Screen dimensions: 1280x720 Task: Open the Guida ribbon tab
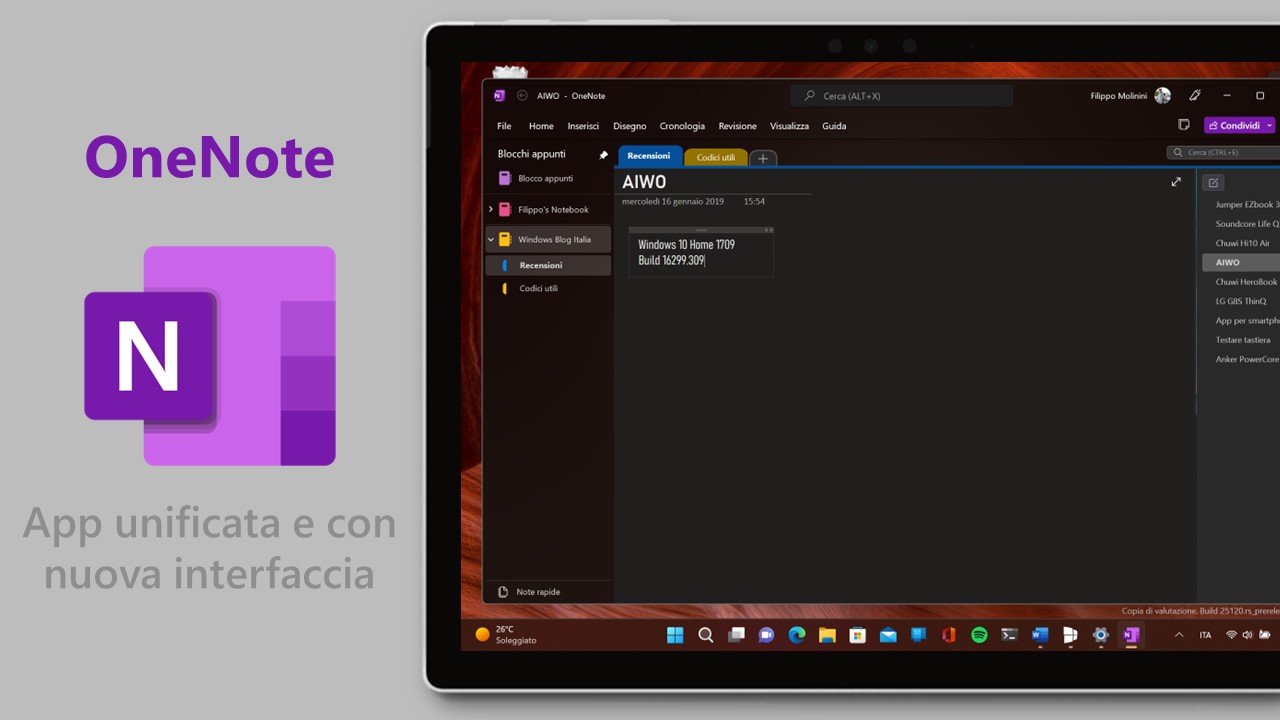pyautogui.click(x=834, y=126)
